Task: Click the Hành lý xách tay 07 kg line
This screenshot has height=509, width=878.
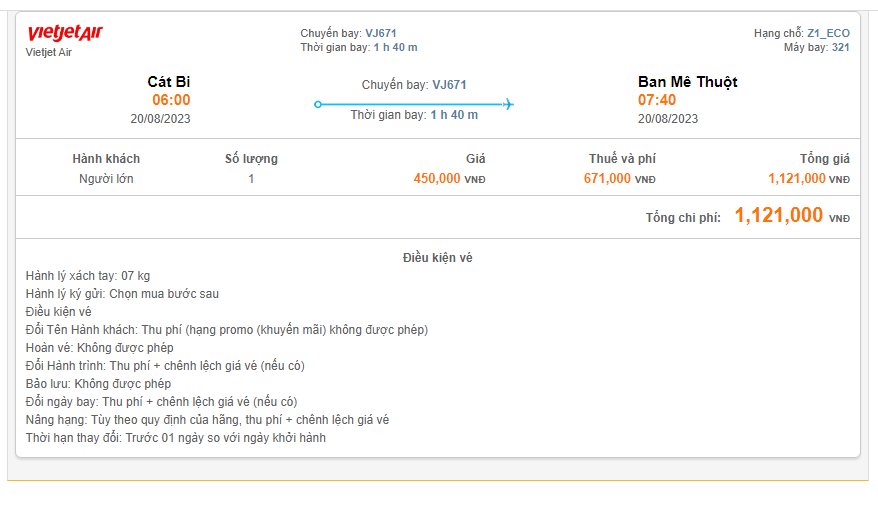Action: click(88, 276)
